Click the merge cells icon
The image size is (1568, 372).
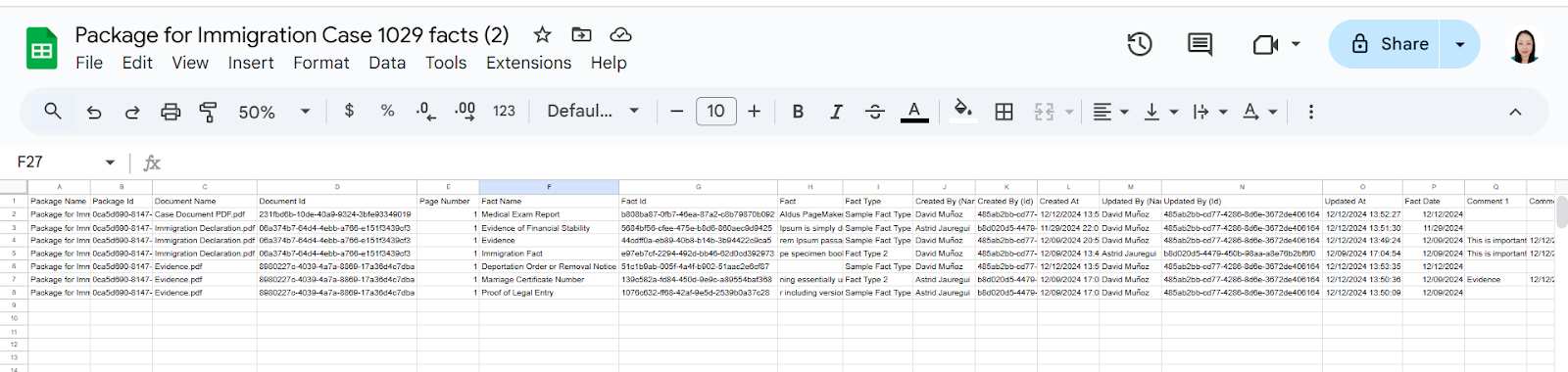tap(1045, 112)
